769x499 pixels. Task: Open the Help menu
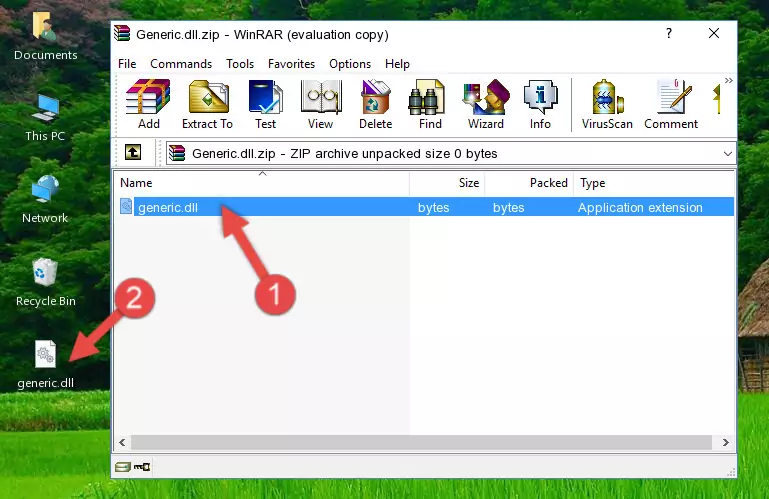click(397, 64)
